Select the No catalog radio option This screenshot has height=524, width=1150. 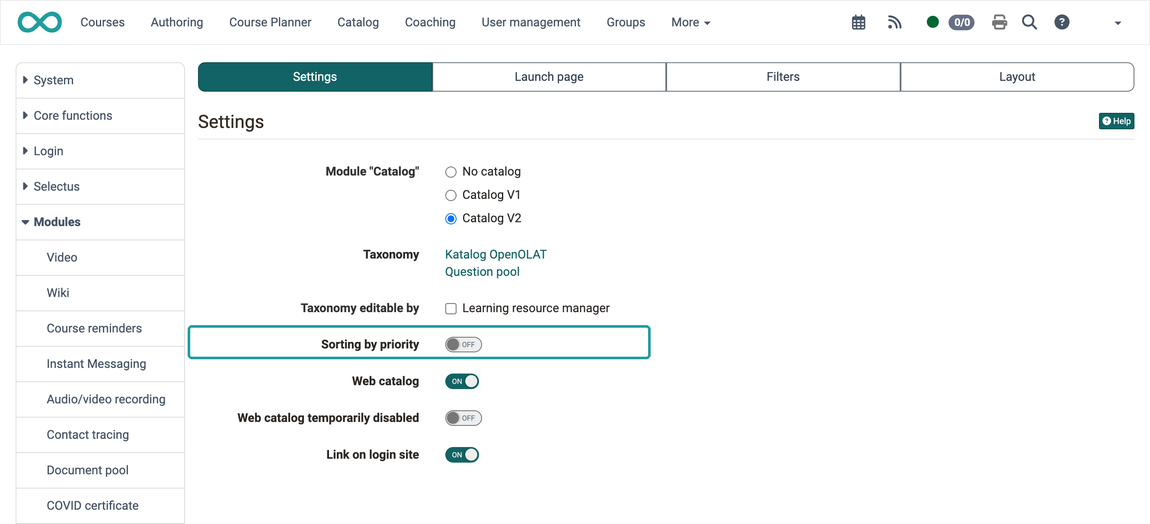point(451,172)
